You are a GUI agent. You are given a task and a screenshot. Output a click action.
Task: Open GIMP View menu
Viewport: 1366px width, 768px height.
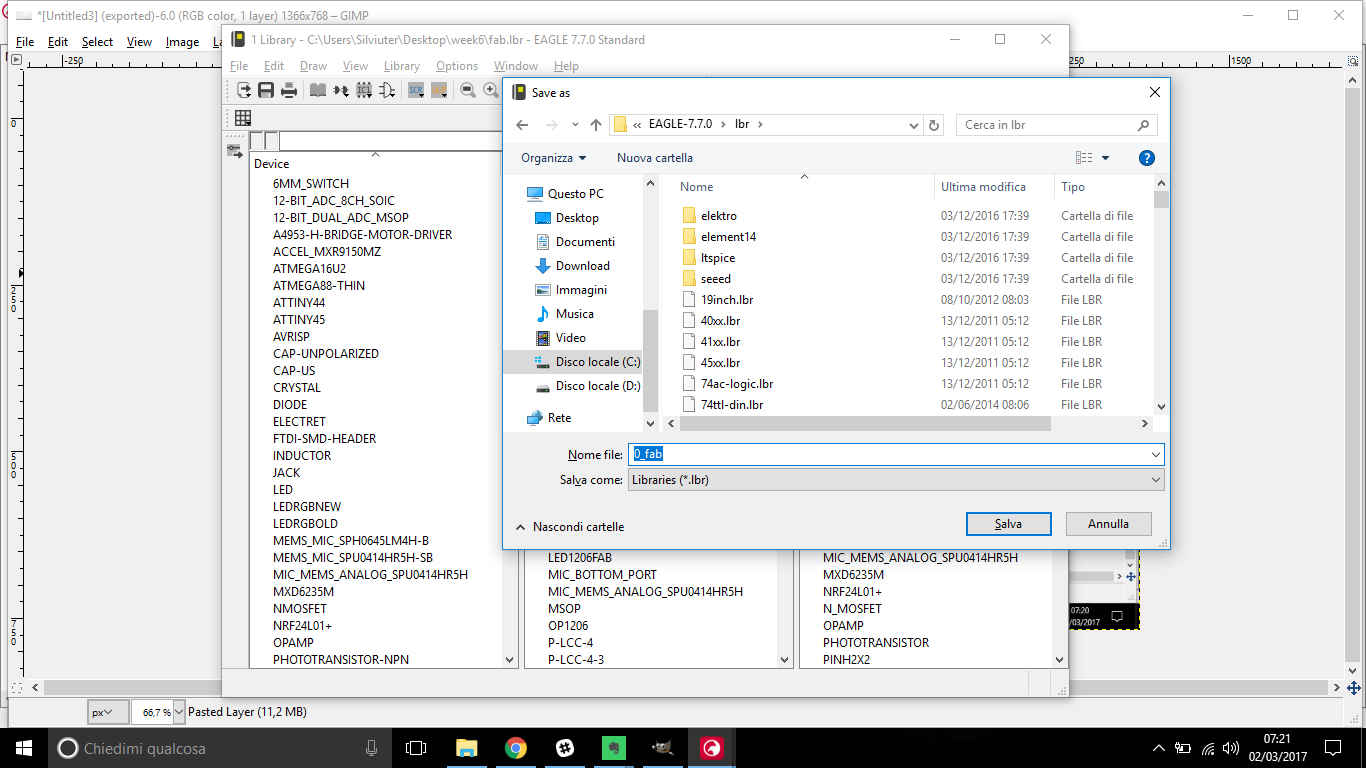pyautogui.click(x=139, y=42)
